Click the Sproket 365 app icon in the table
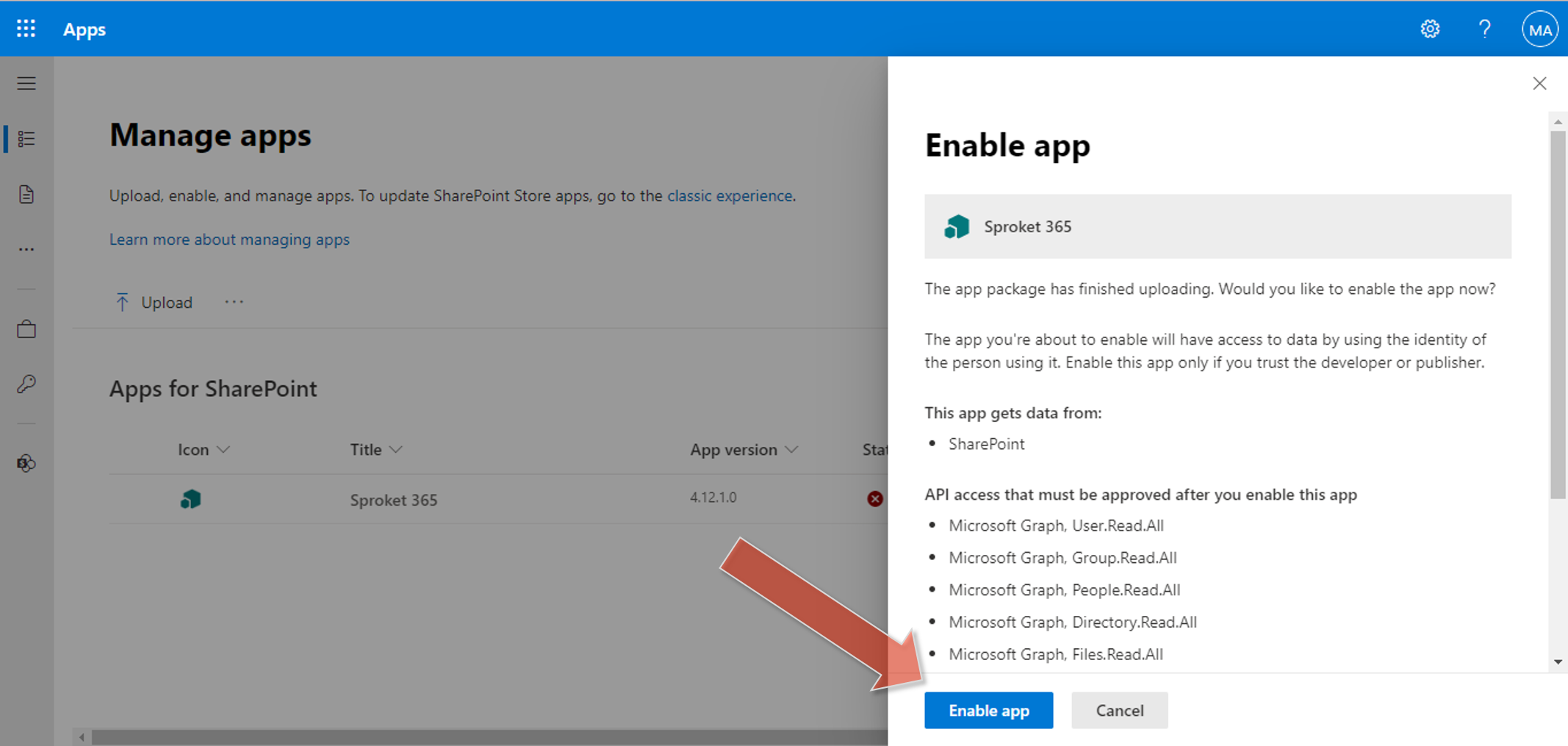The height and width of the screenshot is (746, 1568). coord(190,499)
